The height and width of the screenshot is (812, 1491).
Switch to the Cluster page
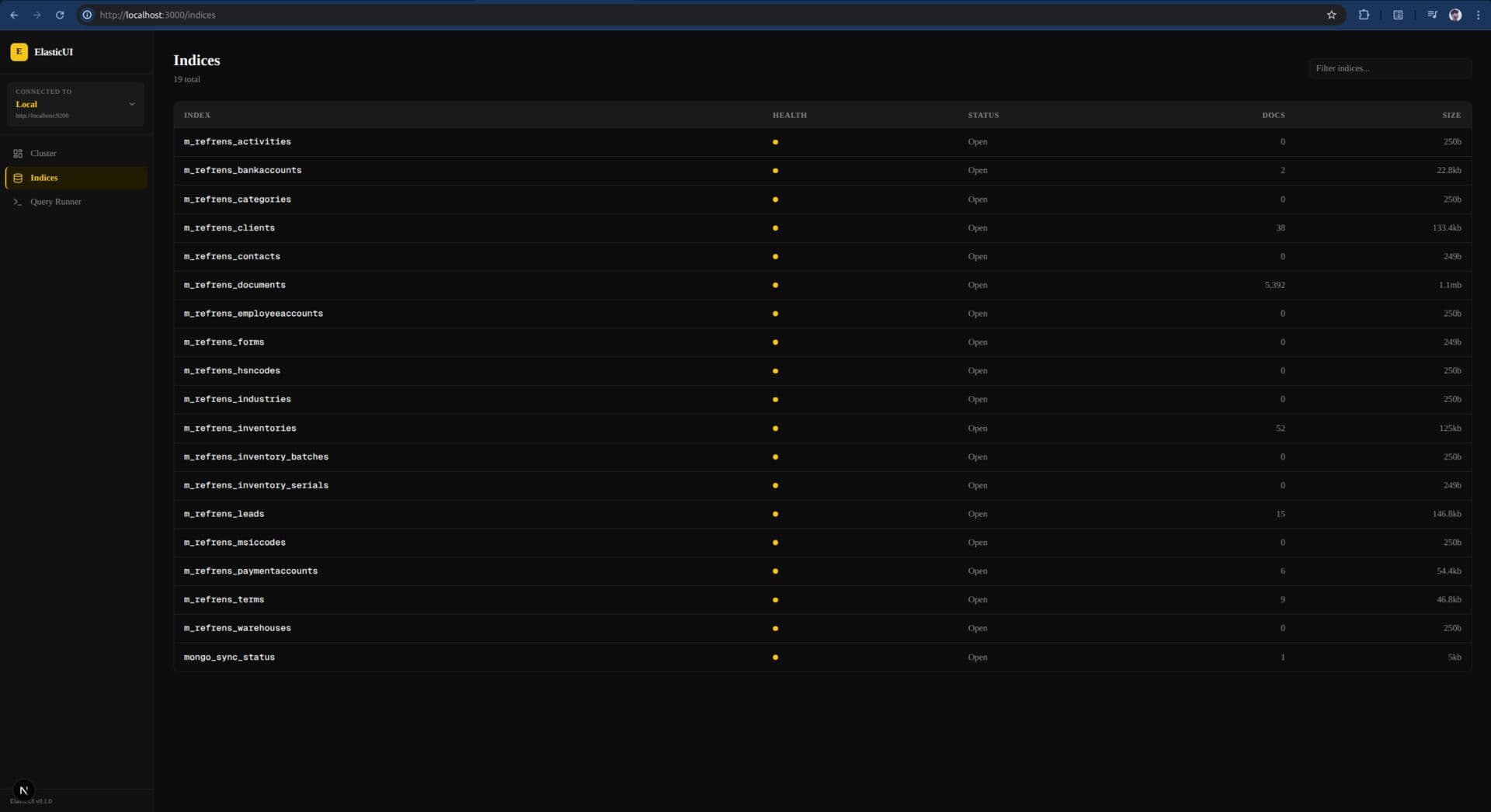pyautogui.click(x=43, y=154)
